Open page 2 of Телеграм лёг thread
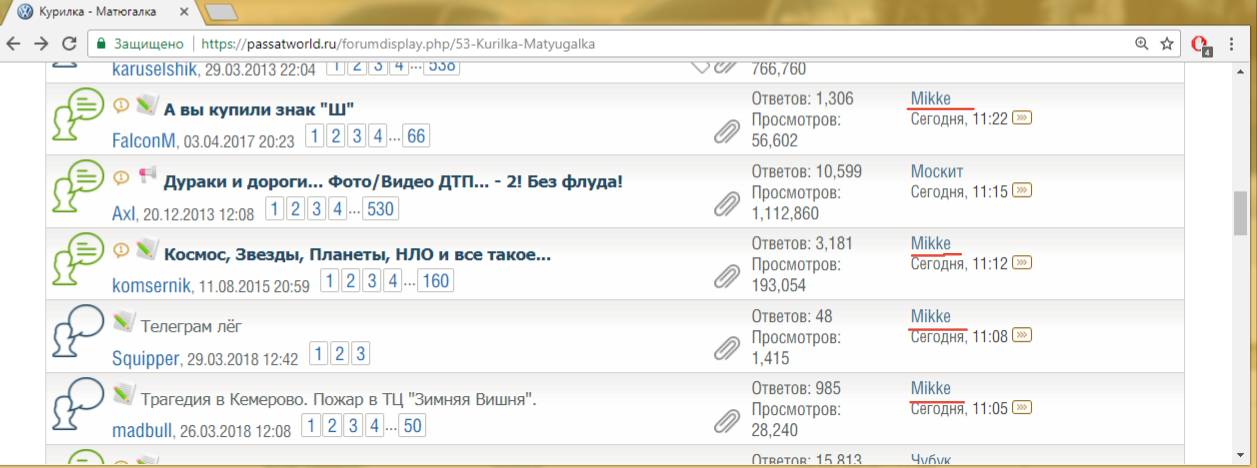The height and width of the screenshot is (468, 1257). point(340,355)
